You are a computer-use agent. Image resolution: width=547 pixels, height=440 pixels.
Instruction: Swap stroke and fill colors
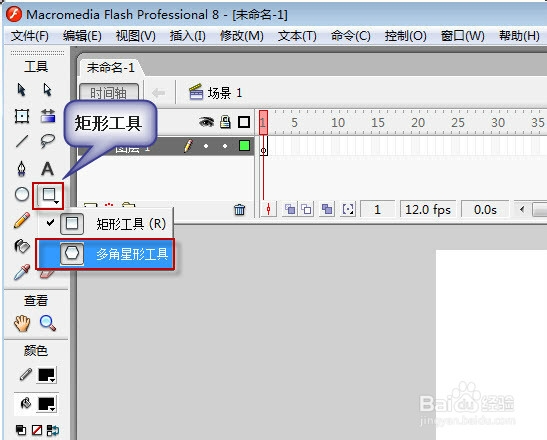53,430
